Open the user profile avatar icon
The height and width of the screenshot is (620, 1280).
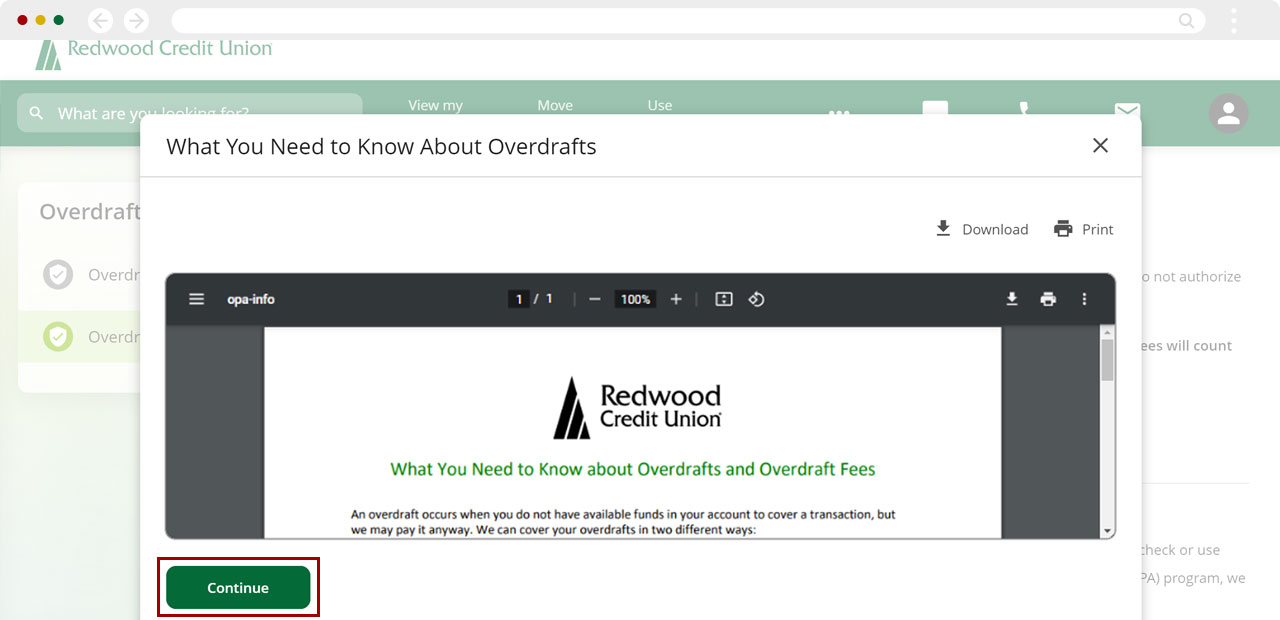1229,114
